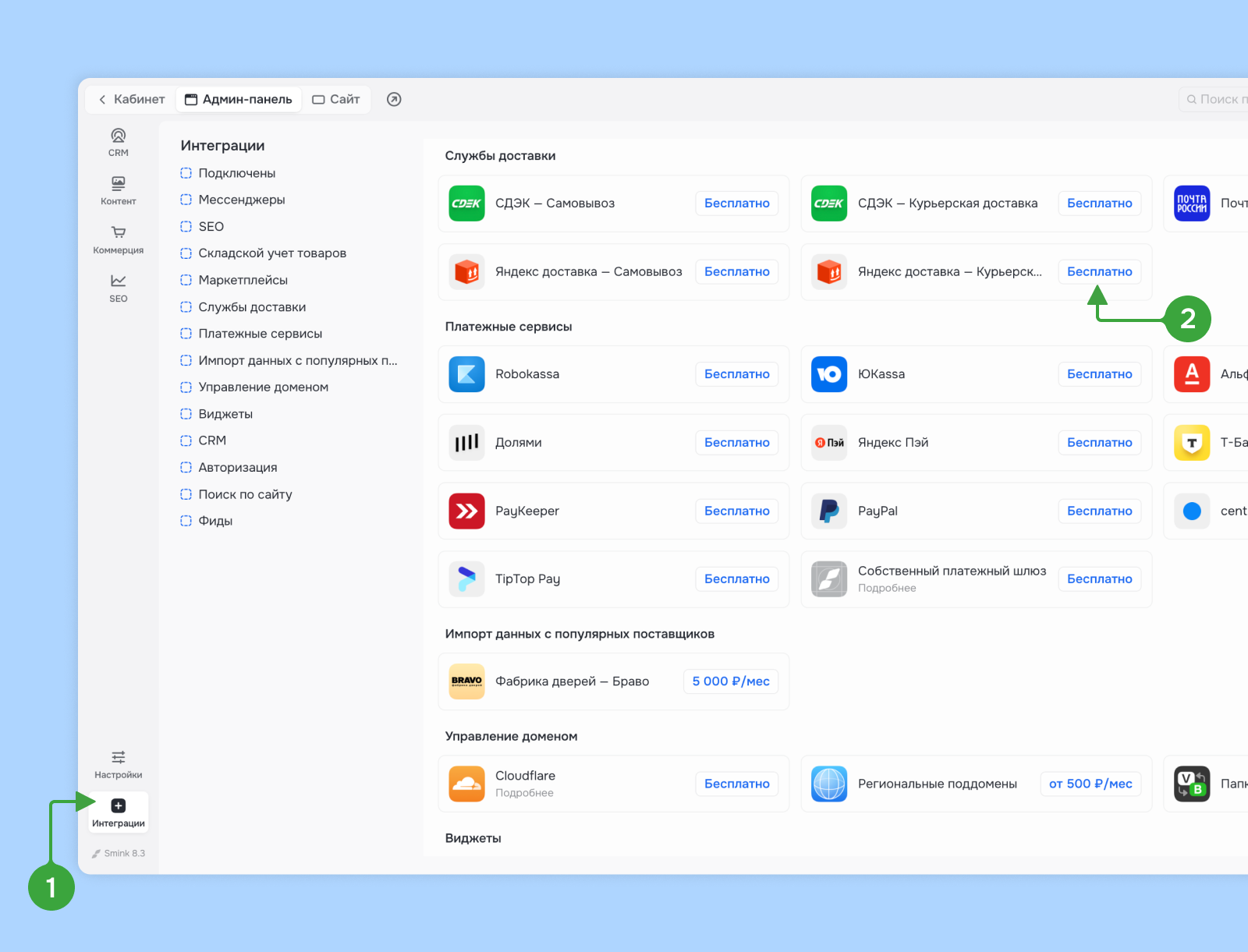Click Бесплатно button for ЮKassa
This screenshot has width=1248, height=952.
click(x=1100, y=374)
